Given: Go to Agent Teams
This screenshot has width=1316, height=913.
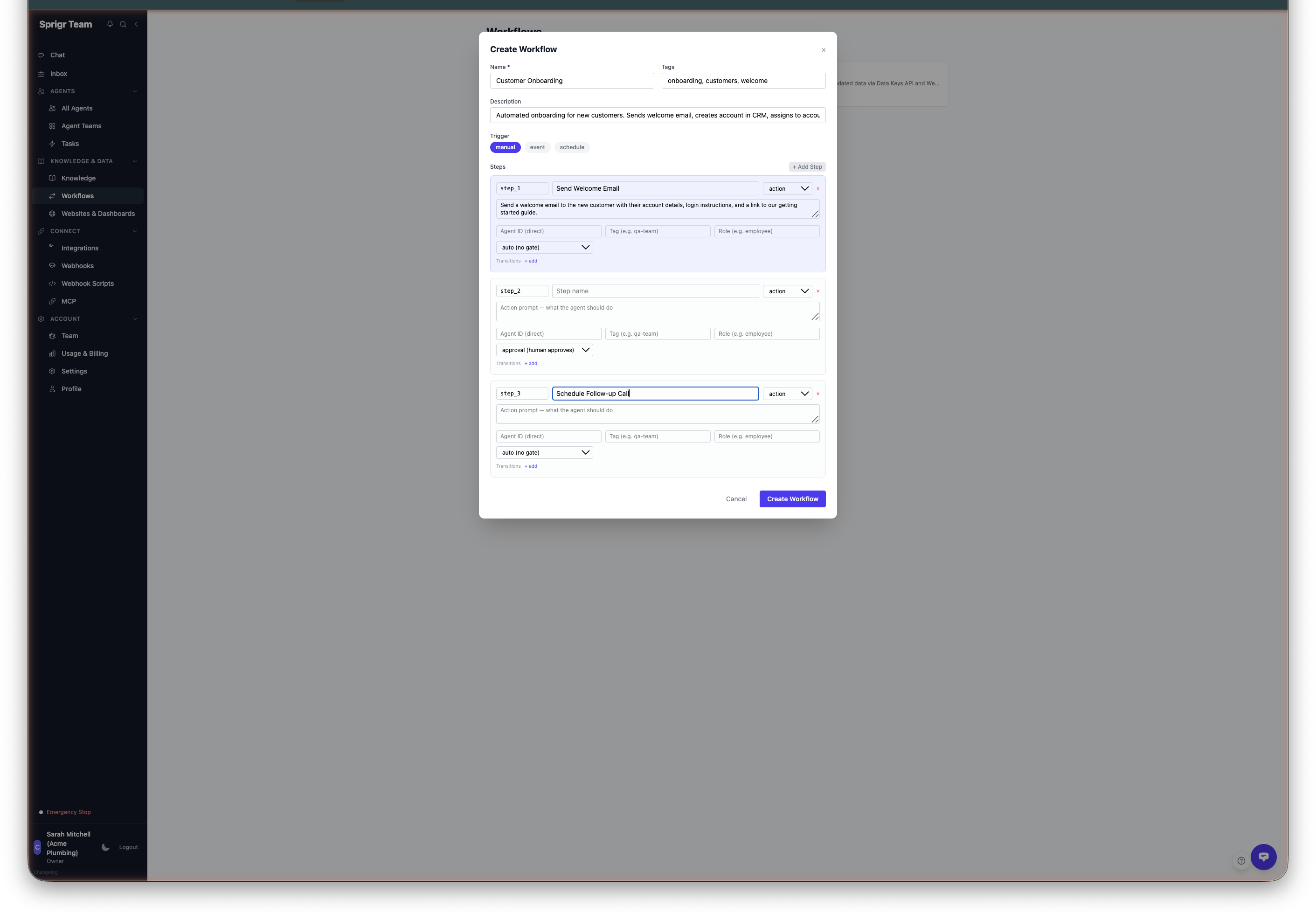Looking at the screenshot, I should [x=81, y=126].
